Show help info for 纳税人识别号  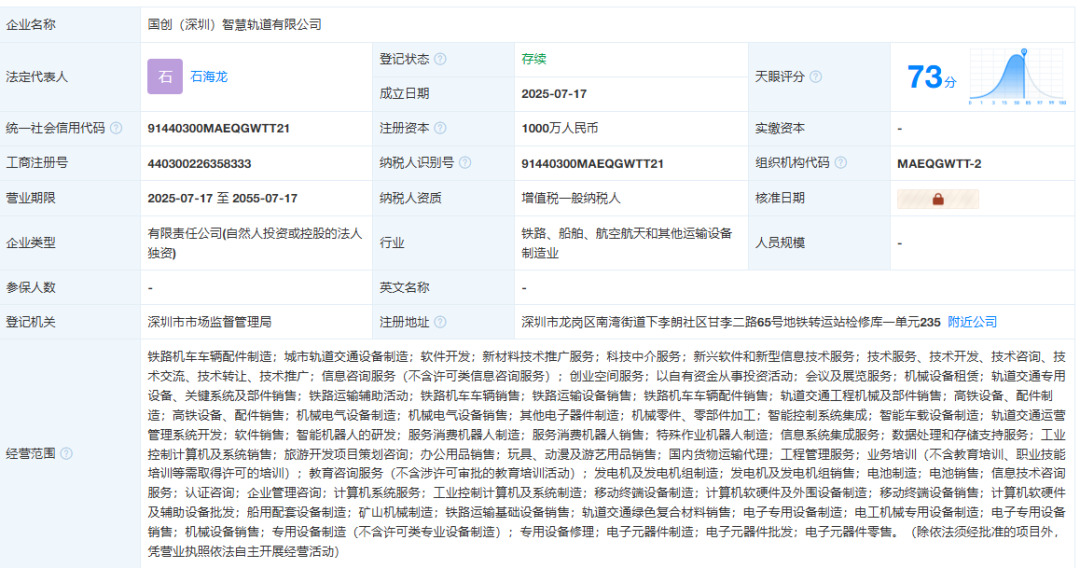coord(465,163)
